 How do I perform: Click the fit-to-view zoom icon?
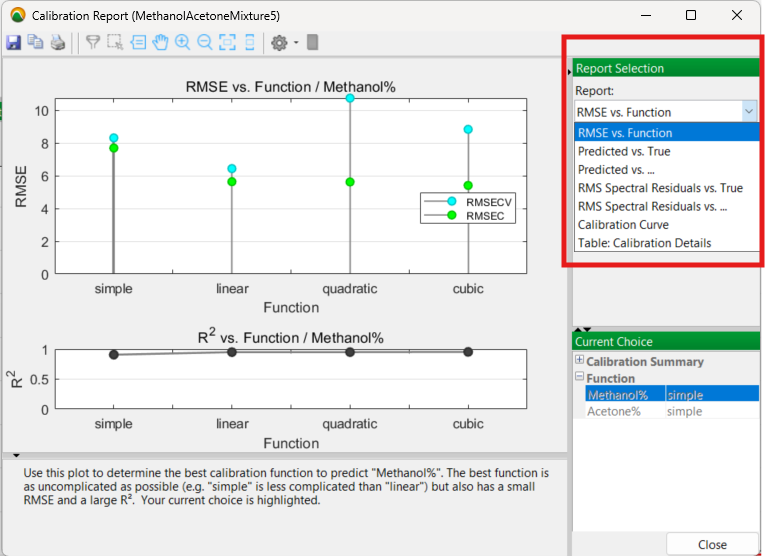[x=226, y=42]
